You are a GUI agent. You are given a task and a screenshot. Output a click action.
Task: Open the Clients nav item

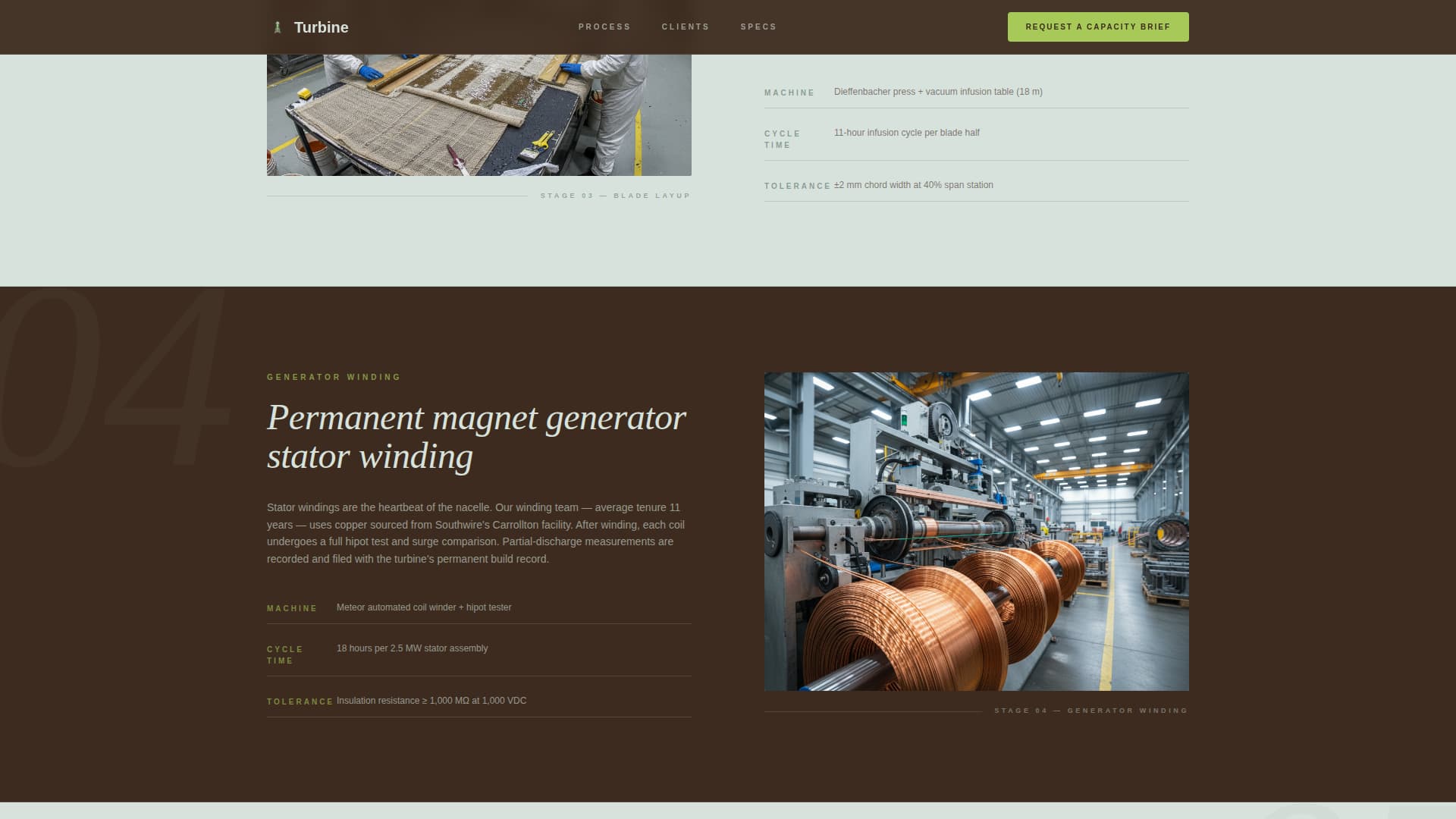coord(686,27)
